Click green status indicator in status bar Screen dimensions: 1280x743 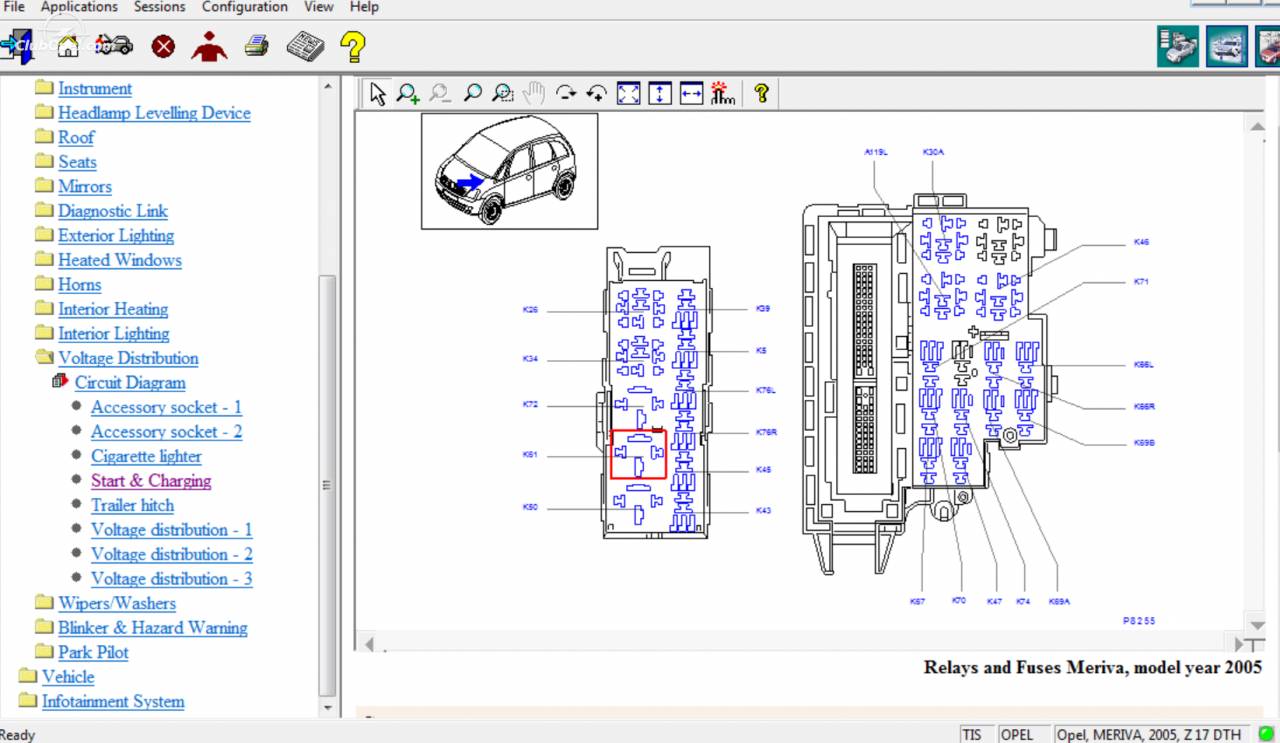[x=1267, y=734]
